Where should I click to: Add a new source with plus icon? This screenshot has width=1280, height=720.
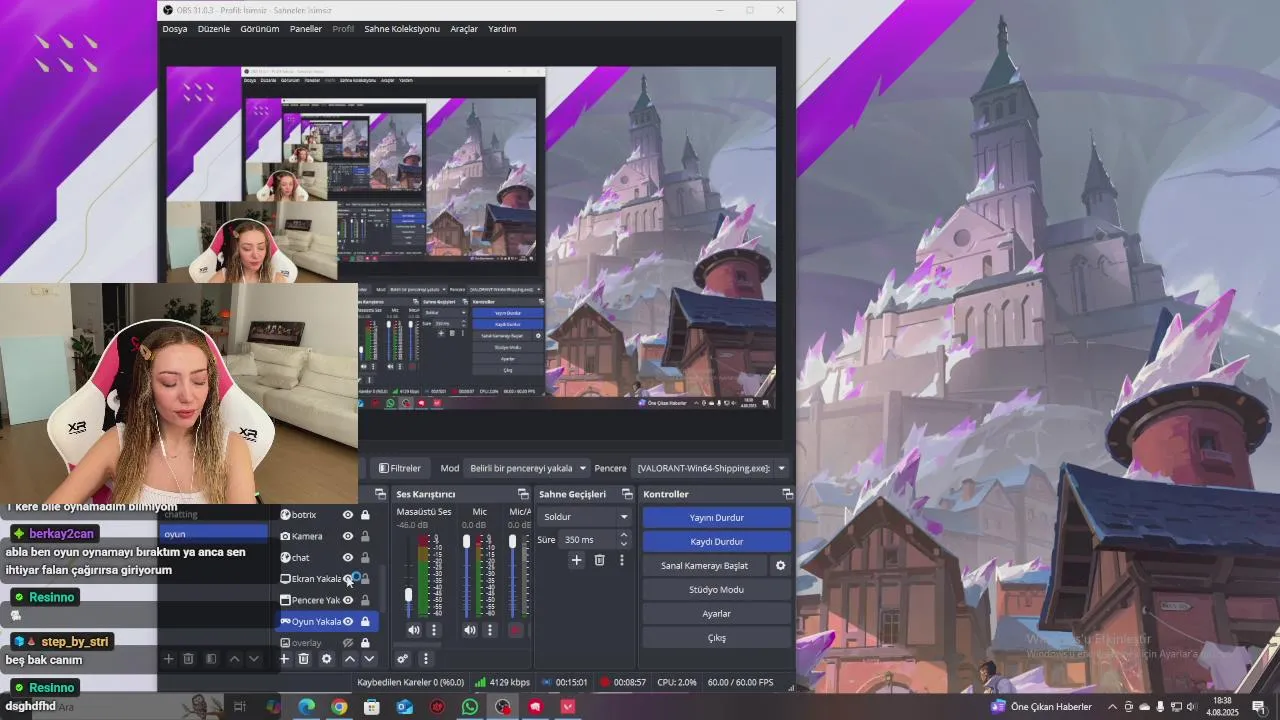point(284,659)
